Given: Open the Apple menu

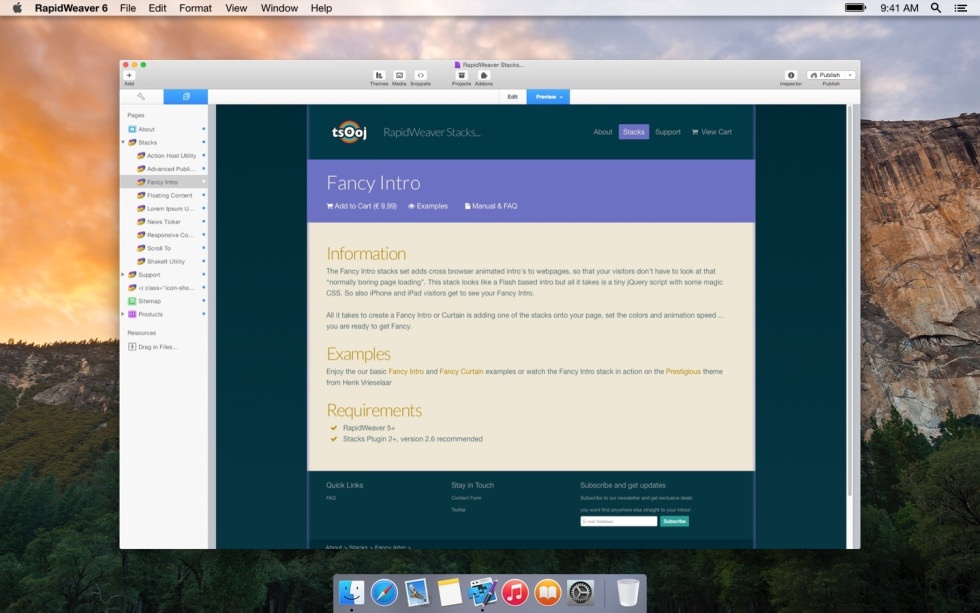Looking at the screenshot, I should [x=17, y=8].
